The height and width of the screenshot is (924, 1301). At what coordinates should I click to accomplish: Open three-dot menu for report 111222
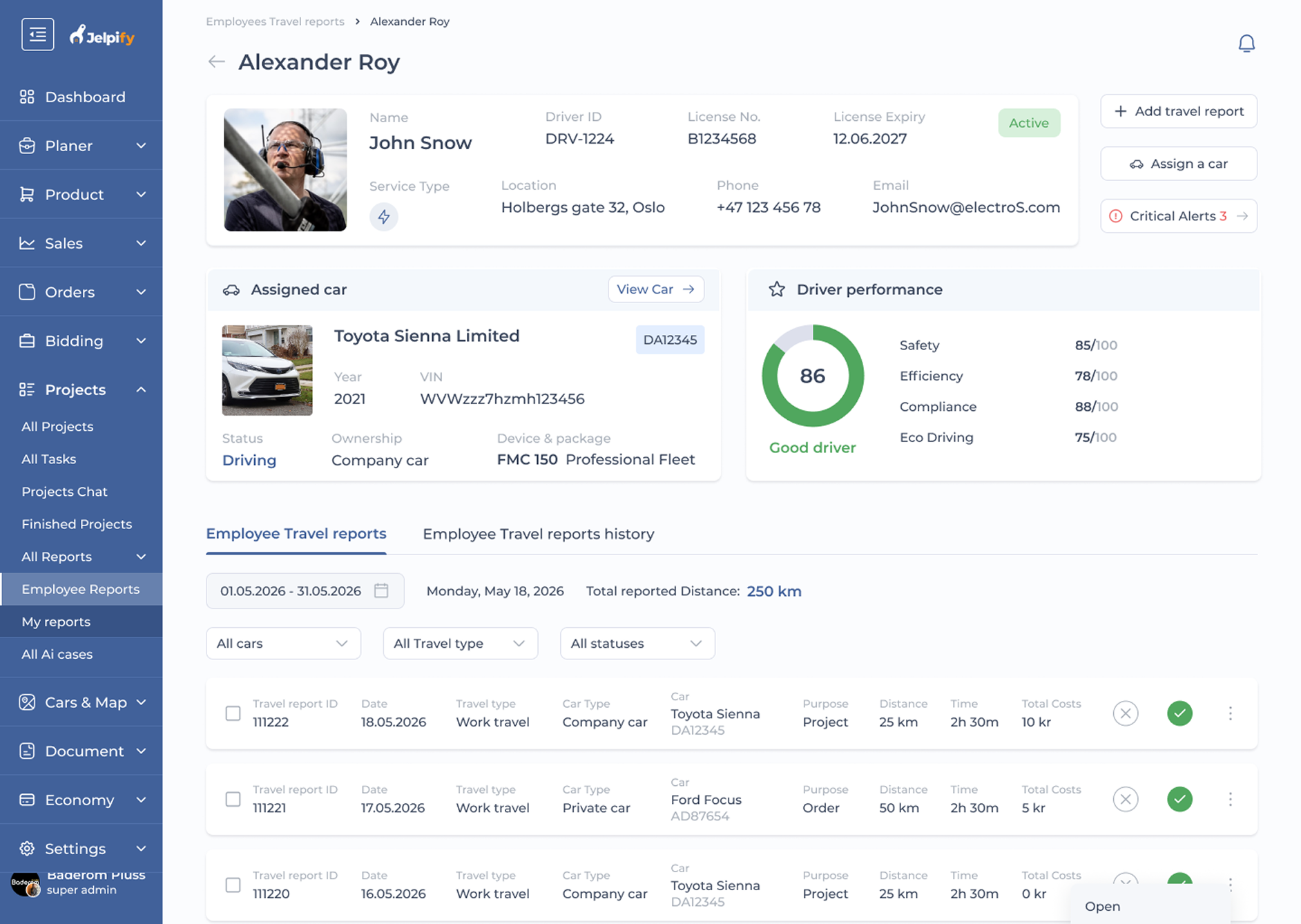[x=1230, y=713]
